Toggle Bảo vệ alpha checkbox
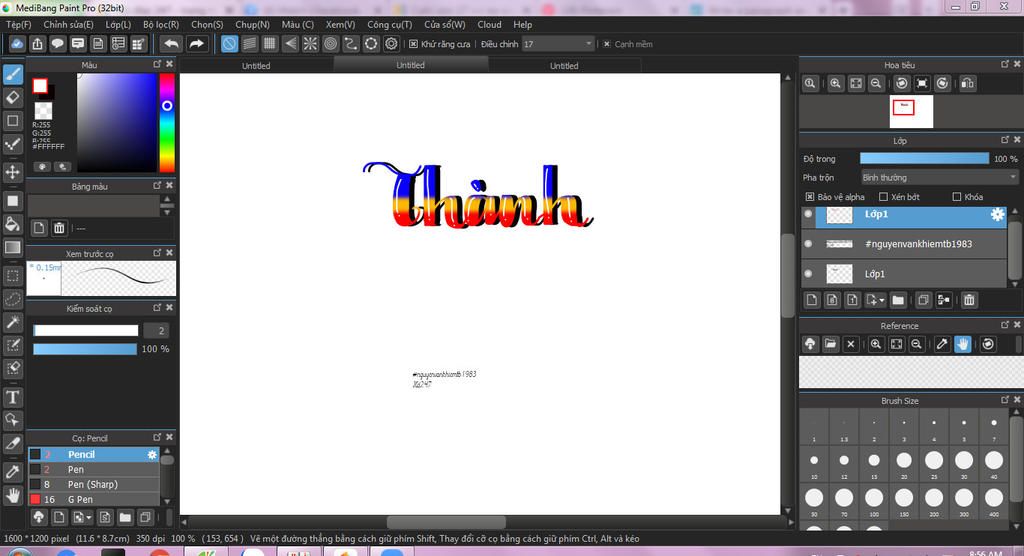 [810, 197]
